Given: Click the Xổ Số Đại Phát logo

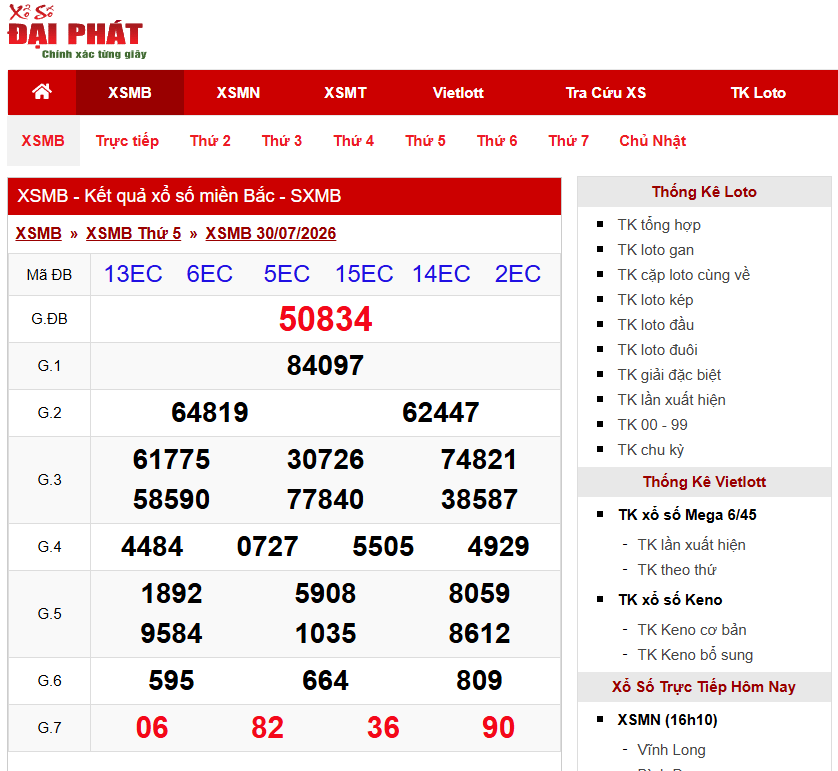Looking at the screenshot, I should pyautogui.click(x=76, y=32).
